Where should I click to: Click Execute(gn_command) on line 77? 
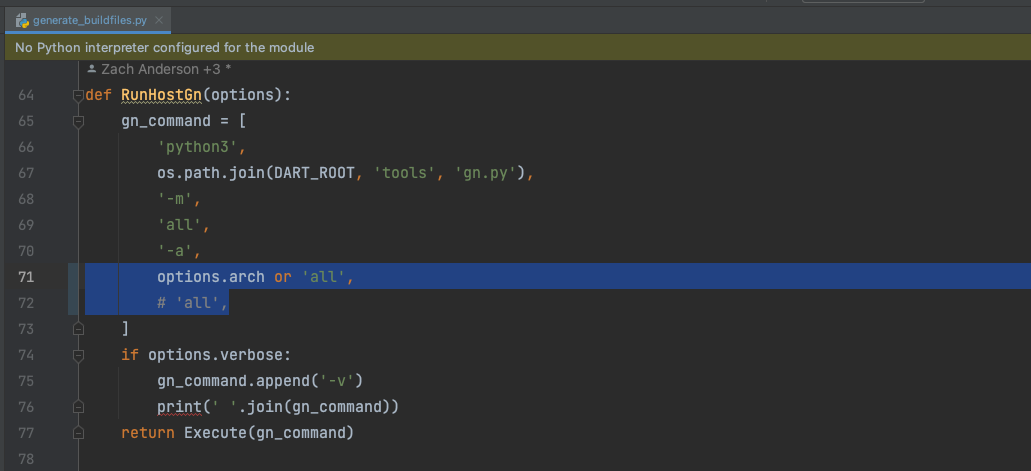[x=269, y=433]
